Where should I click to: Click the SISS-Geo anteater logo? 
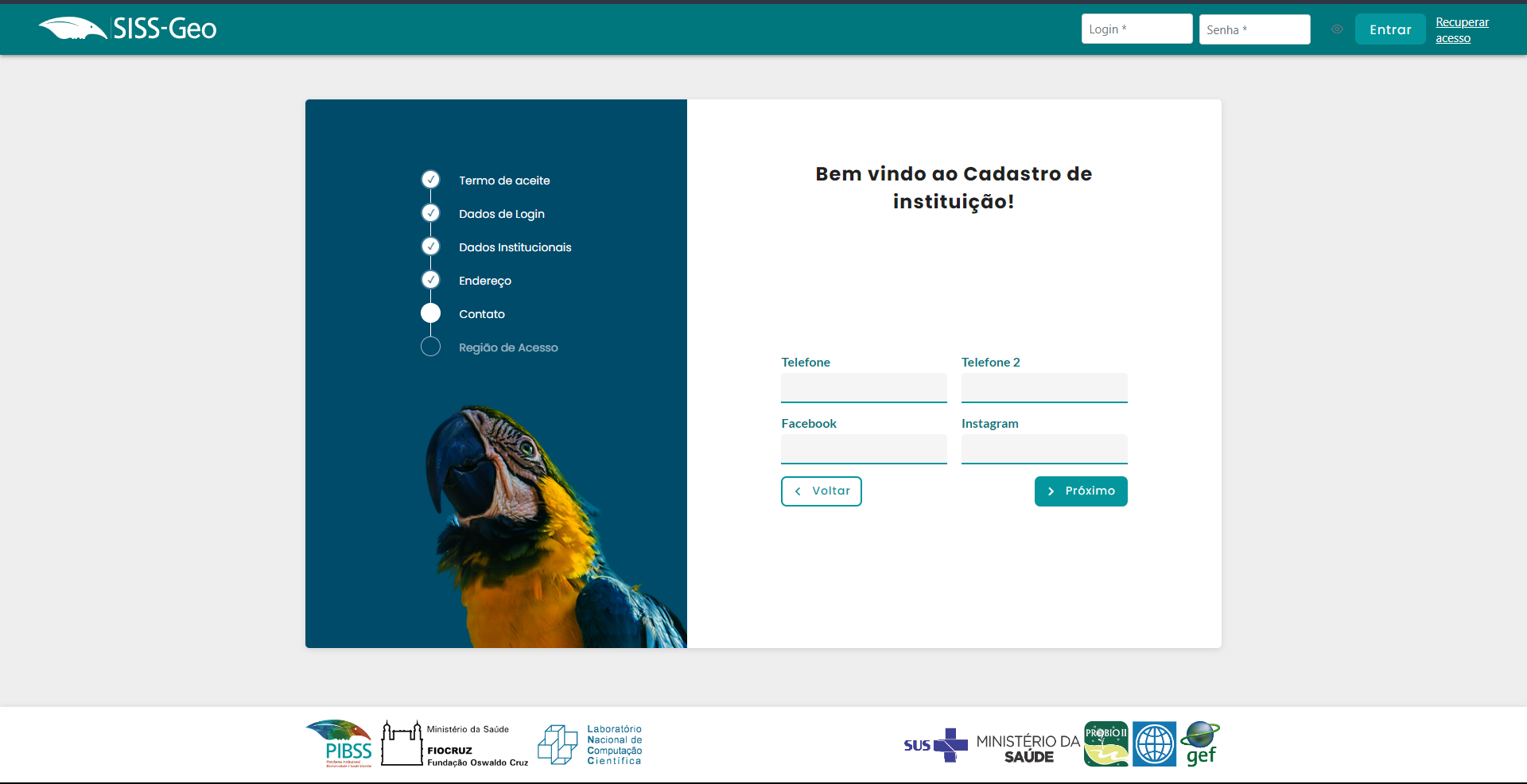(x=126, y=29)
